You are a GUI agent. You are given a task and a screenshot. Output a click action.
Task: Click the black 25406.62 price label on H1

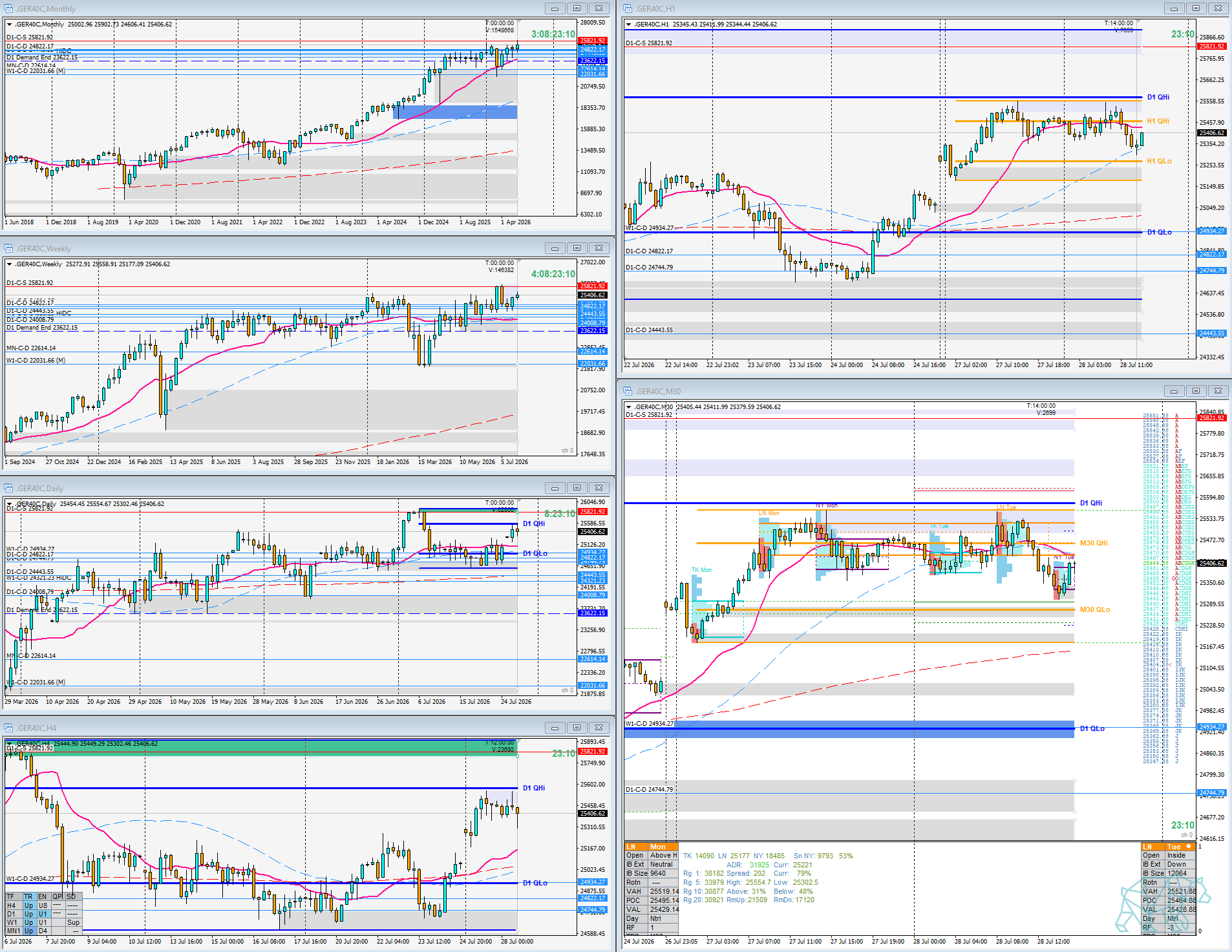1211,133
